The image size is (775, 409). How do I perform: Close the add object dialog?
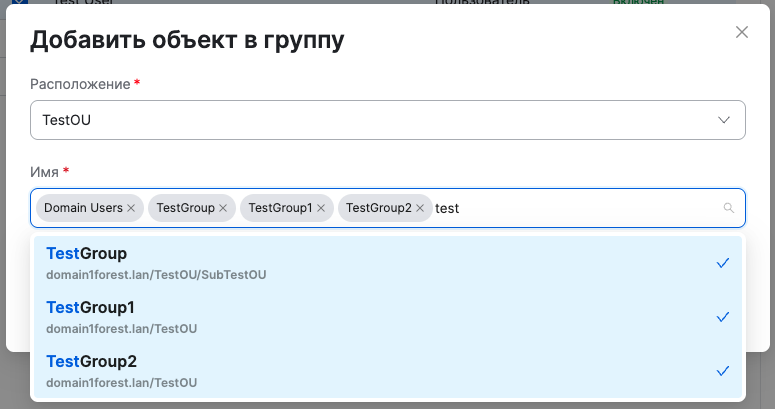(x=742, y=32)
